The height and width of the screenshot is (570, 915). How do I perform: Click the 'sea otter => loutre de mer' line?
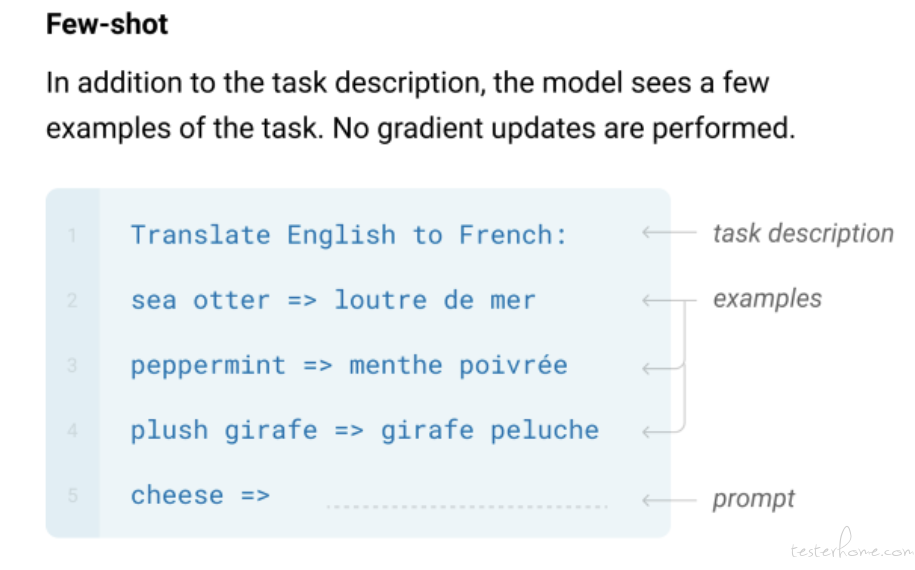333,300
